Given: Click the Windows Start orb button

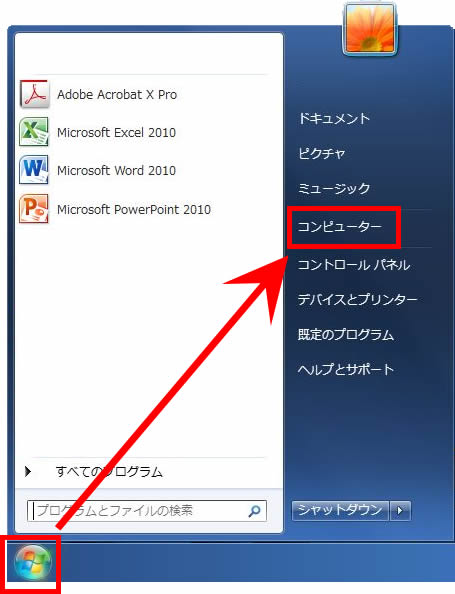Looking at the screenshot, I should [x=33, y=563].
